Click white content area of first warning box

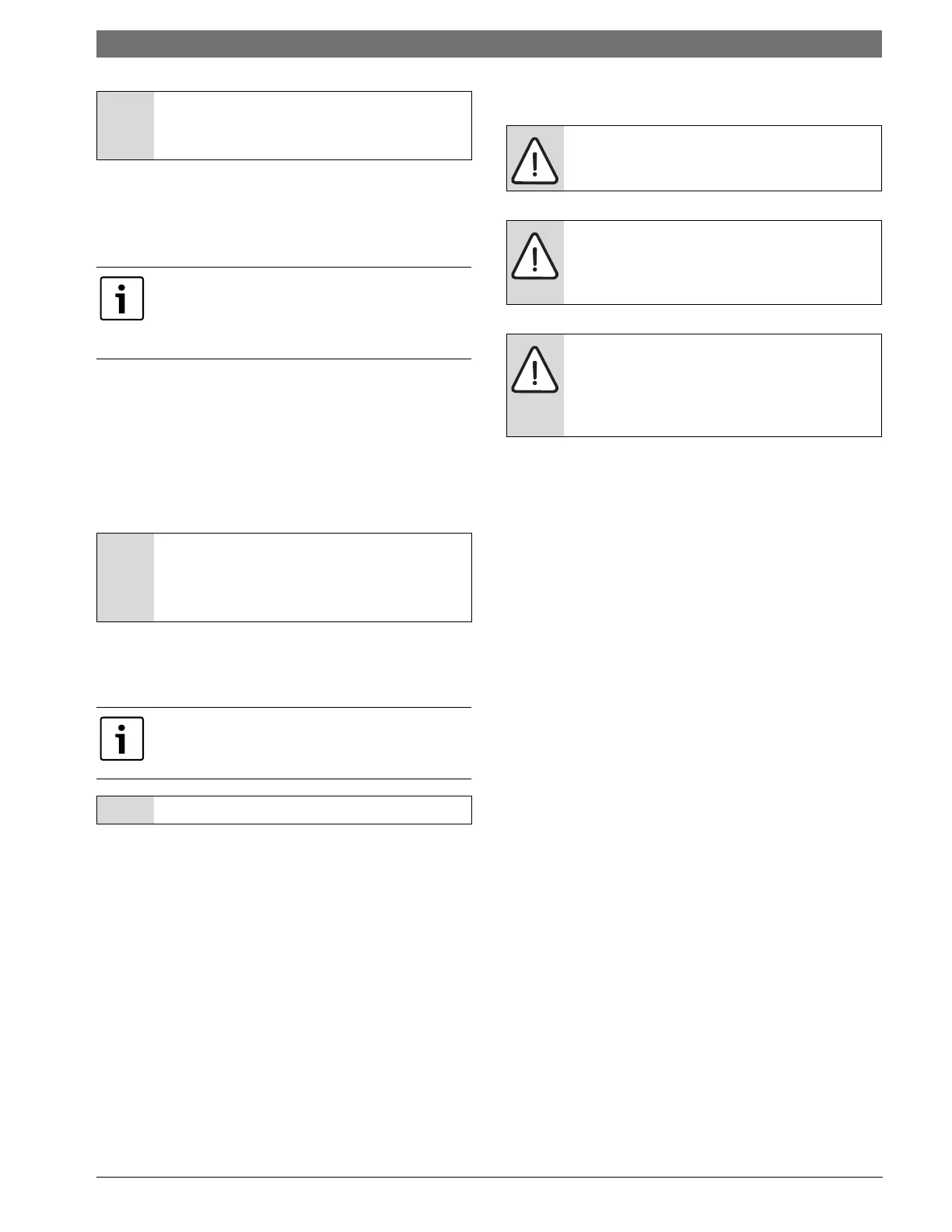click(x=723, y=158)
